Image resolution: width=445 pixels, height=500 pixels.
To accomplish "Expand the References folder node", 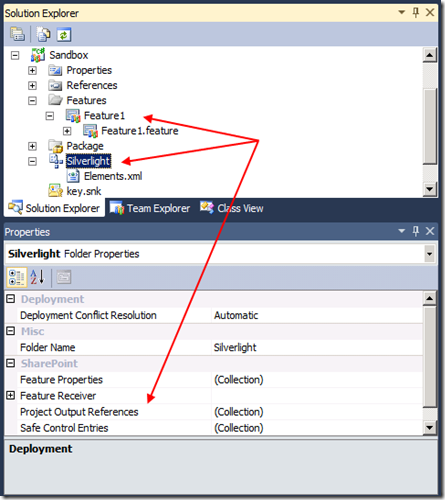I will 32,85.
